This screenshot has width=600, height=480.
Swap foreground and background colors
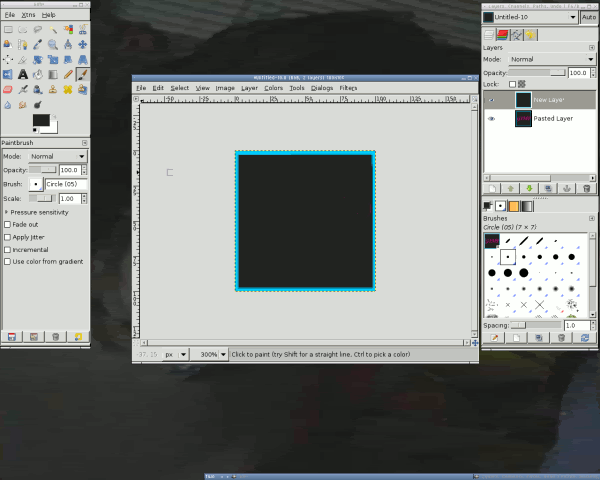[54, 116]
